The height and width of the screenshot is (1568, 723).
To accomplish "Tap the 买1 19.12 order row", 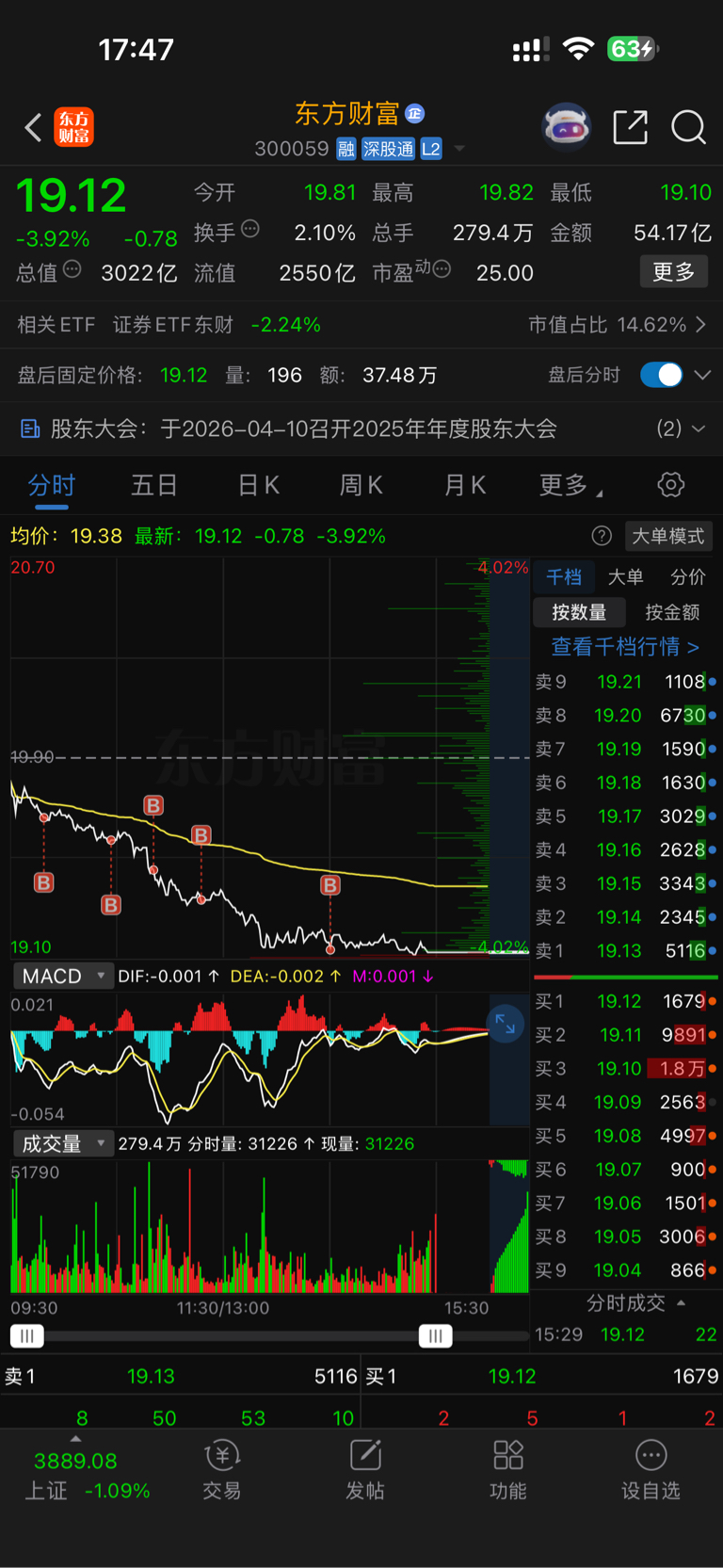I will click(x=625, y=1001).
